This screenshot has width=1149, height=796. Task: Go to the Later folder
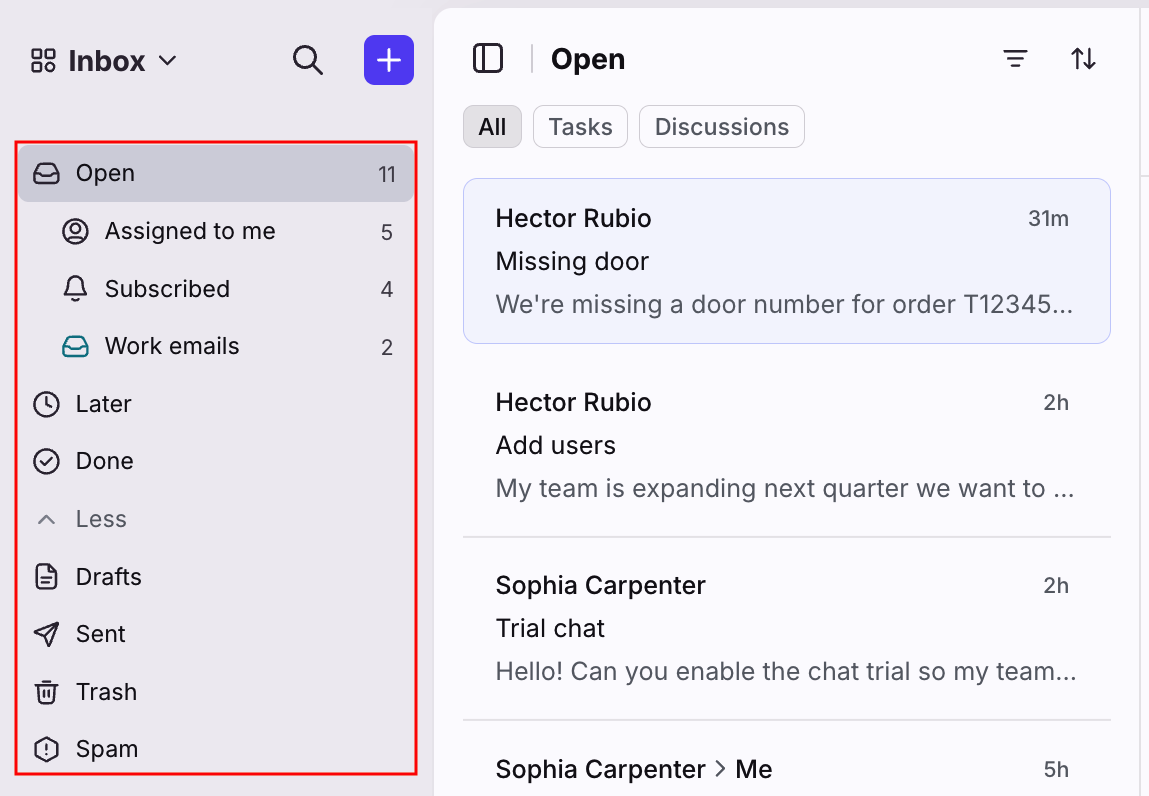click(x=216, y=404)
